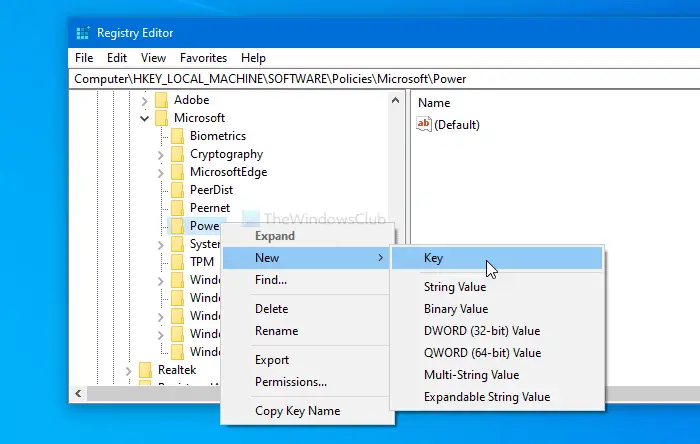This screenshot has height=444, width=700.
Task: Click the Biometrics folder icon
Action: (177, 136)
